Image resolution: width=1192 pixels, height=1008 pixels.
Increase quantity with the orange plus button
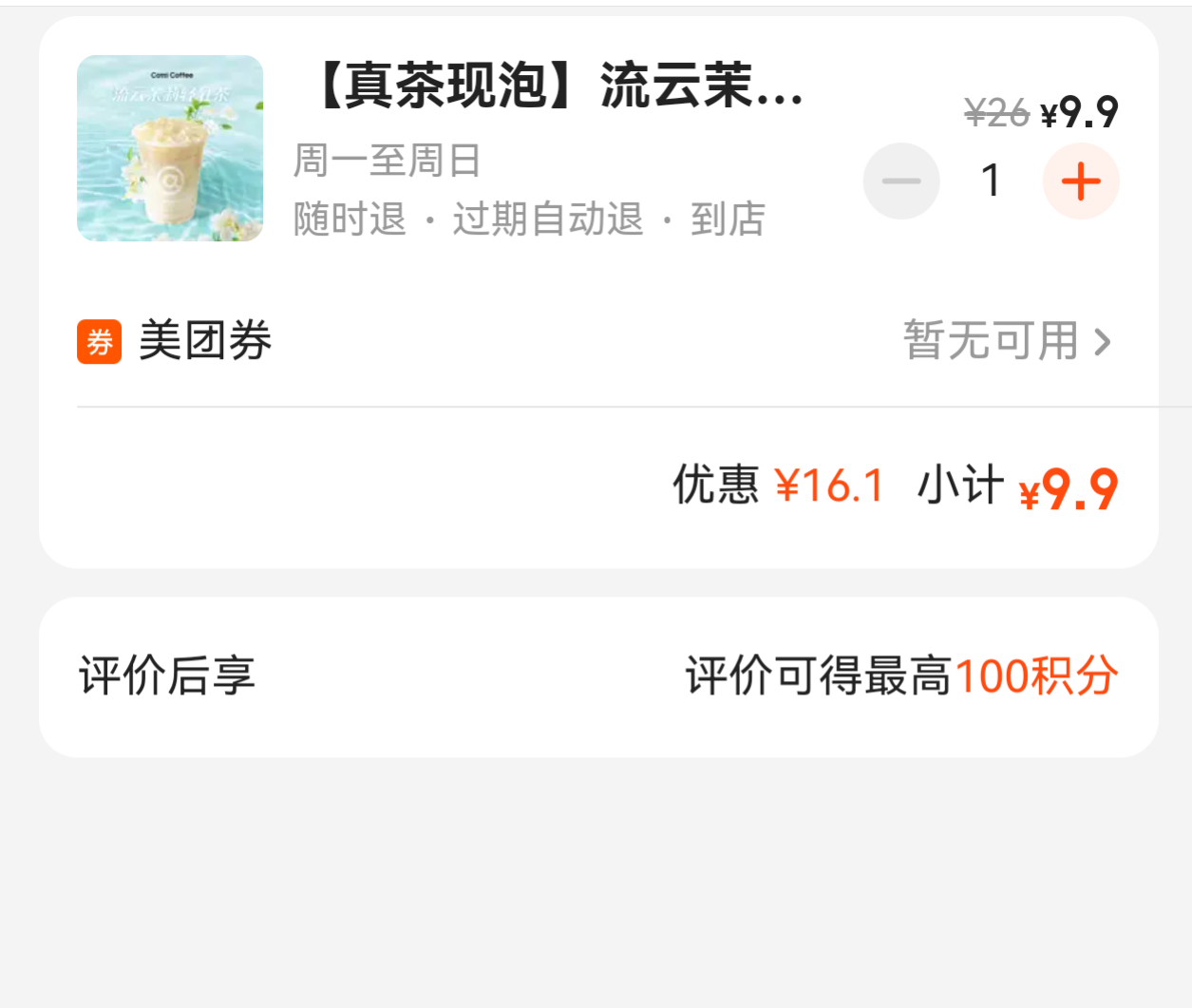[1081, 181]
